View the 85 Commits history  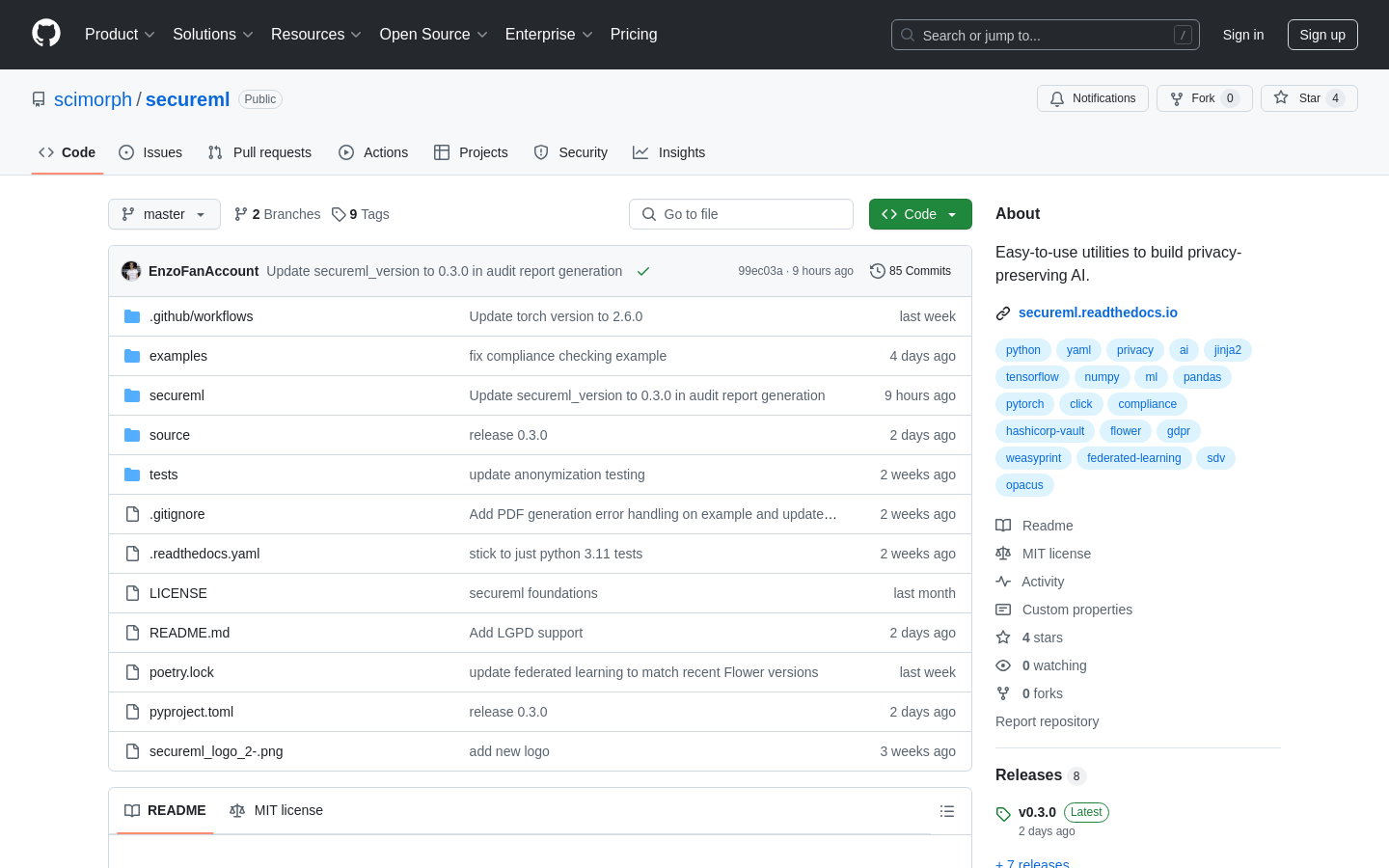tap(911, 271)
